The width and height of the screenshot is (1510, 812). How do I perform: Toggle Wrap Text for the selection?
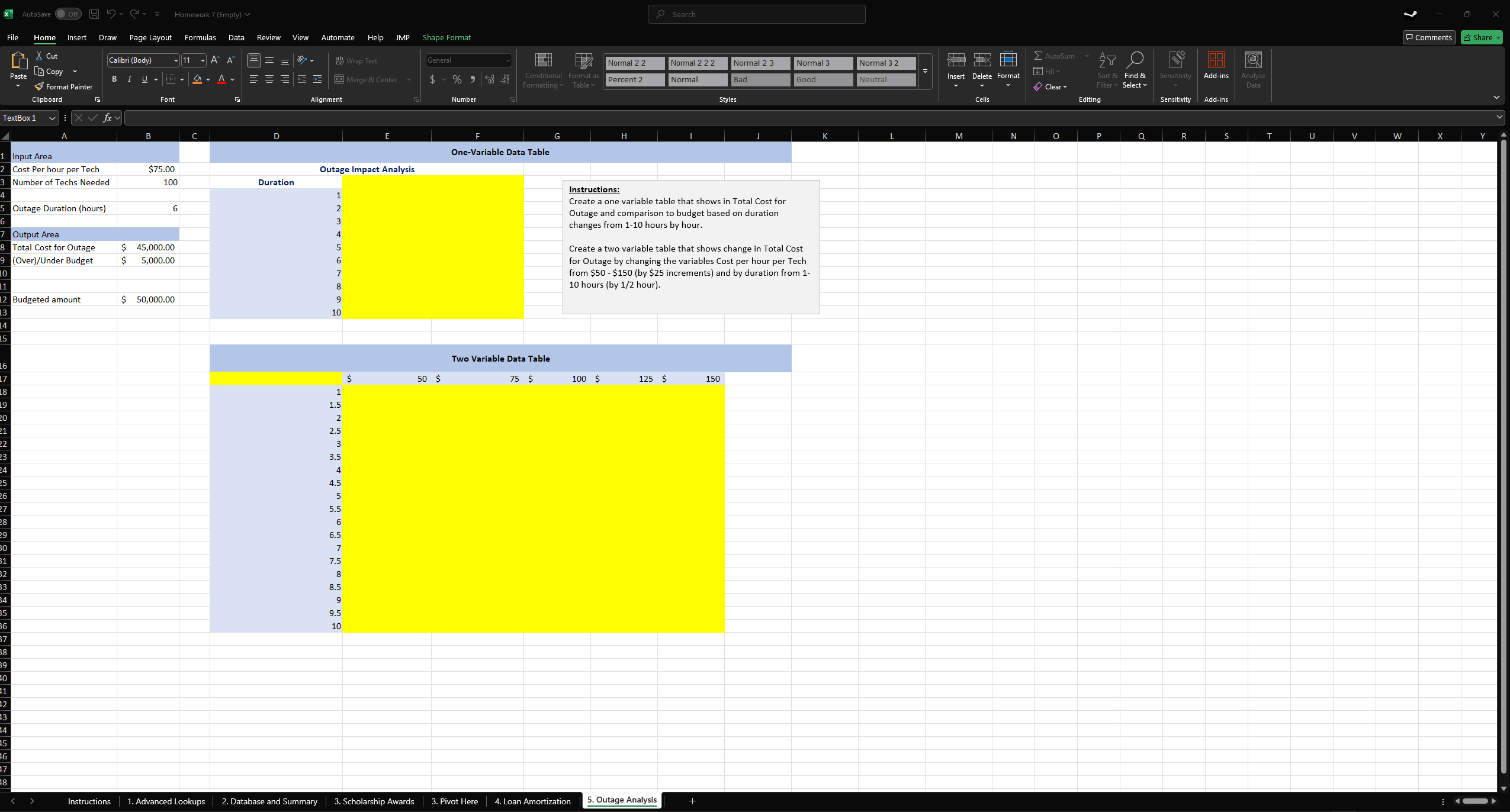point(356,60)
